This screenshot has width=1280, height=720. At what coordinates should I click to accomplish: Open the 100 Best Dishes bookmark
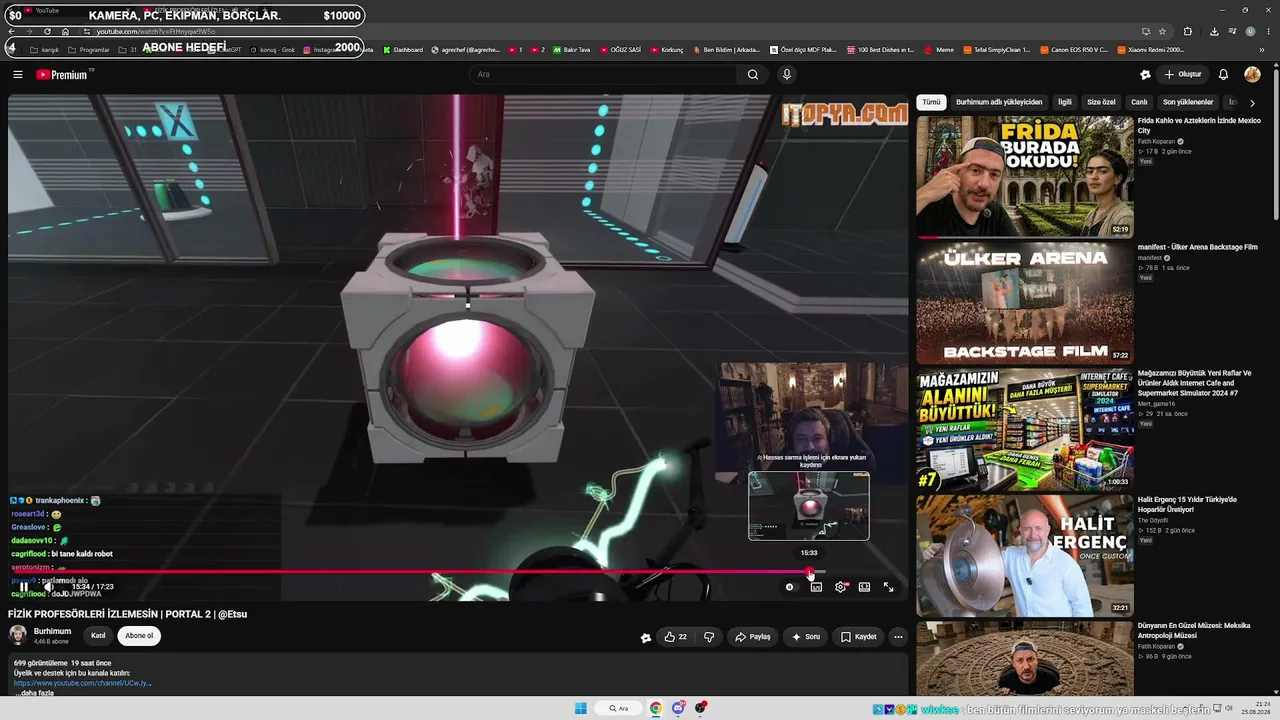pos(880,49)
